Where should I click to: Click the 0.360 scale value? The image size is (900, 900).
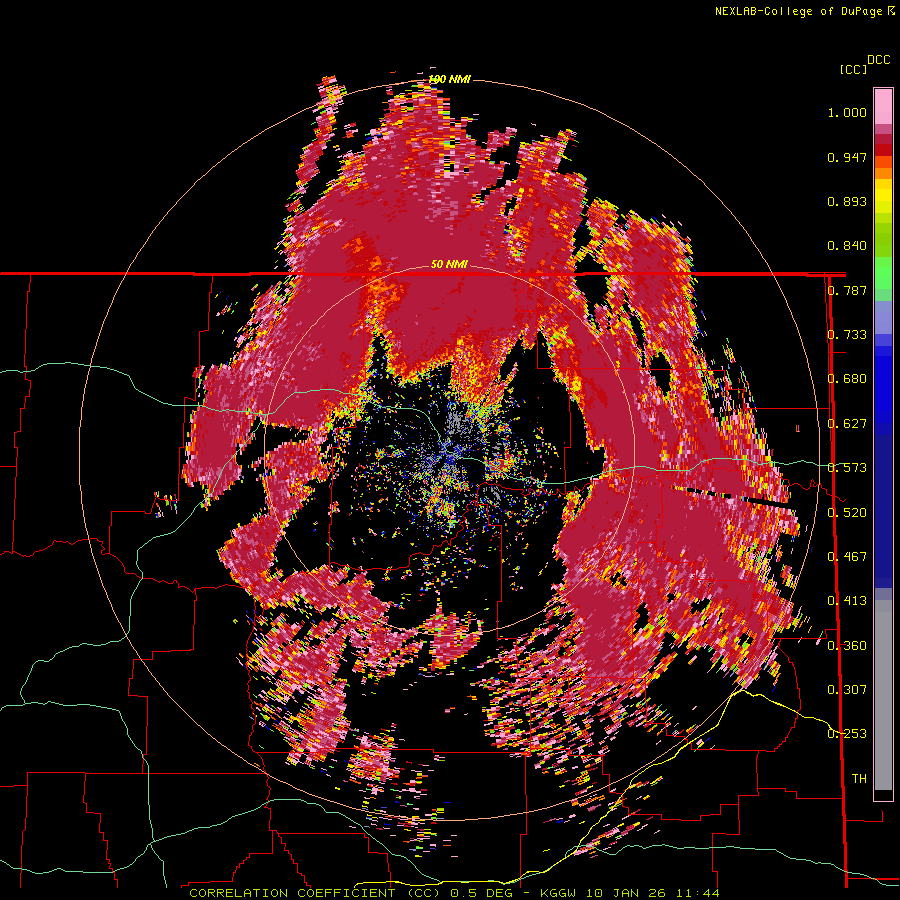point(847,646)
